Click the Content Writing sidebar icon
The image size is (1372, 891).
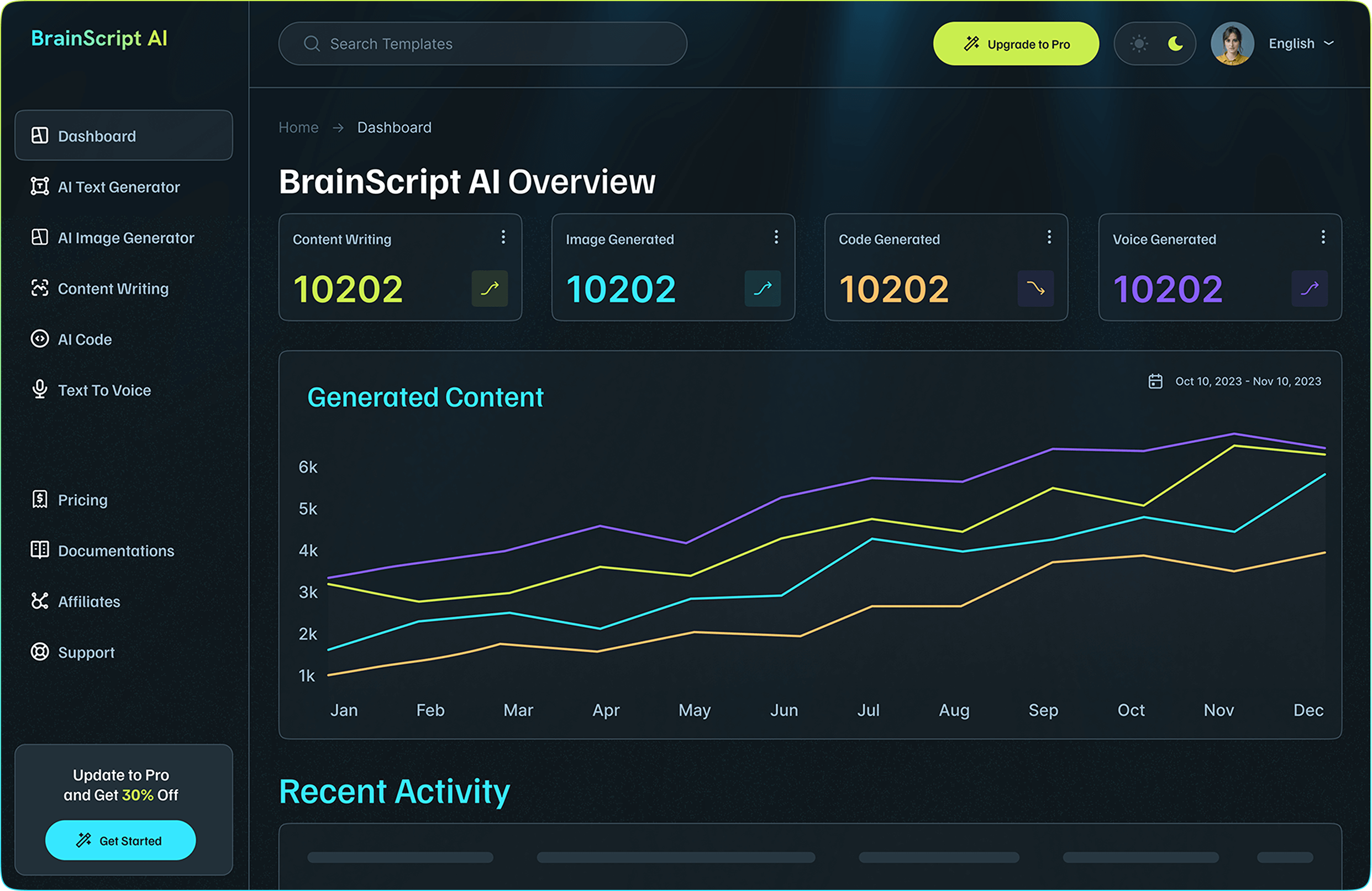click(x=39, y=288)
